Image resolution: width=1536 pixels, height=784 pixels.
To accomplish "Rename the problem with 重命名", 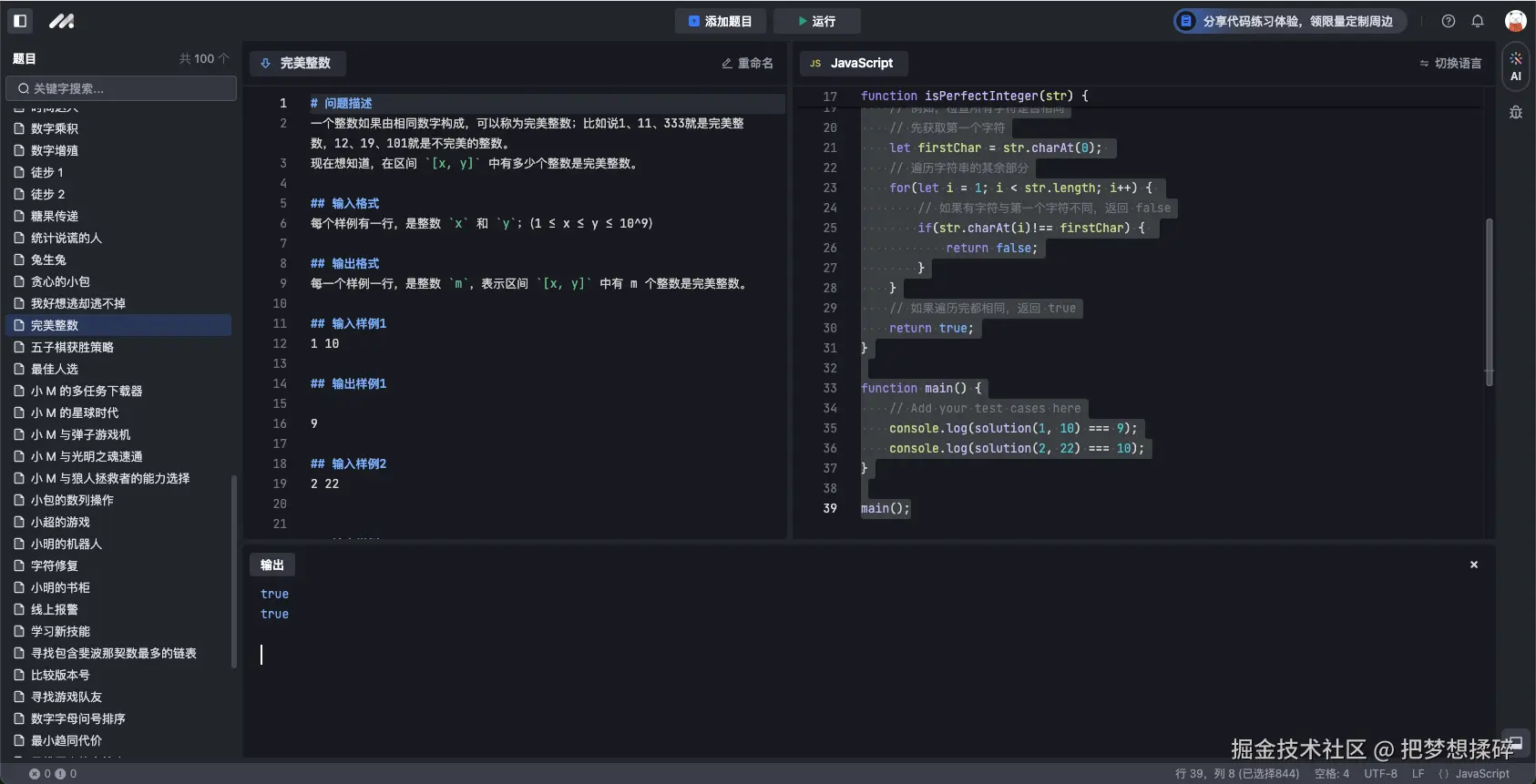I will [x=747, y=63].
